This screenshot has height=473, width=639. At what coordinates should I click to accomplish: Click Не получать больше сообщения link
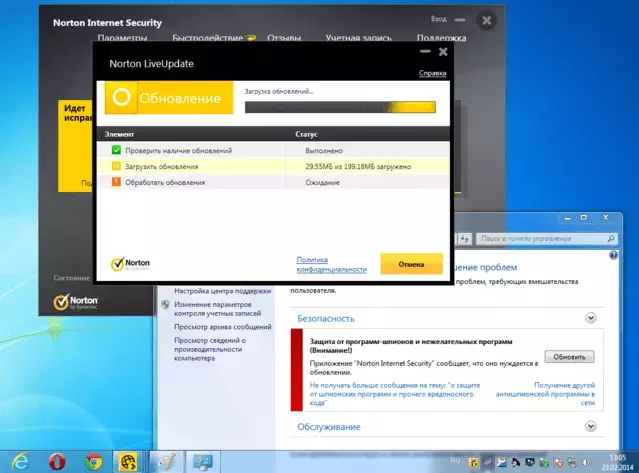(395, 394)
